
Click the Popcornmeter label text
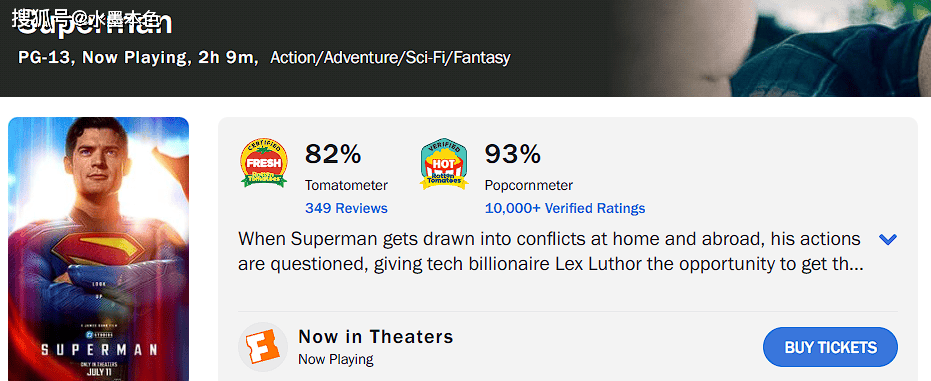click(x=528, y=185)
